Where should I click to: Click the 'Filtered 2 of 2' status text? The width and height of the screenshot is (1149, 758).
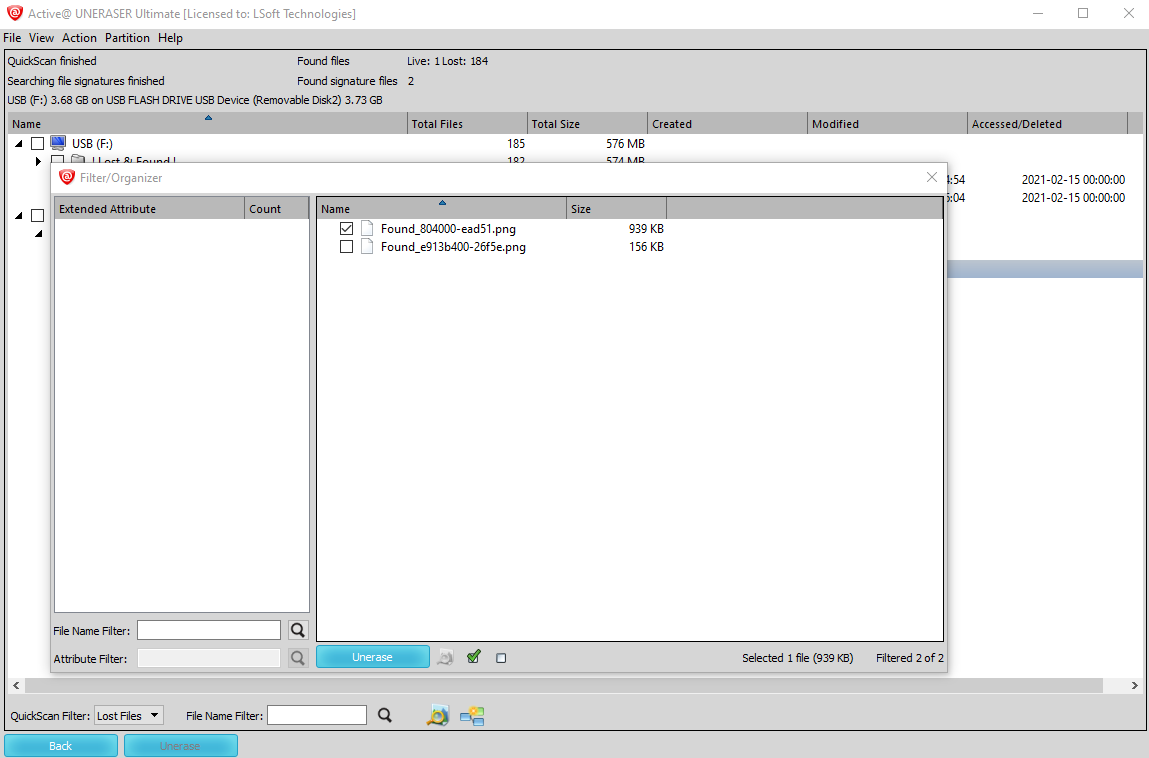pyautogui.click(x=910, y=658)
